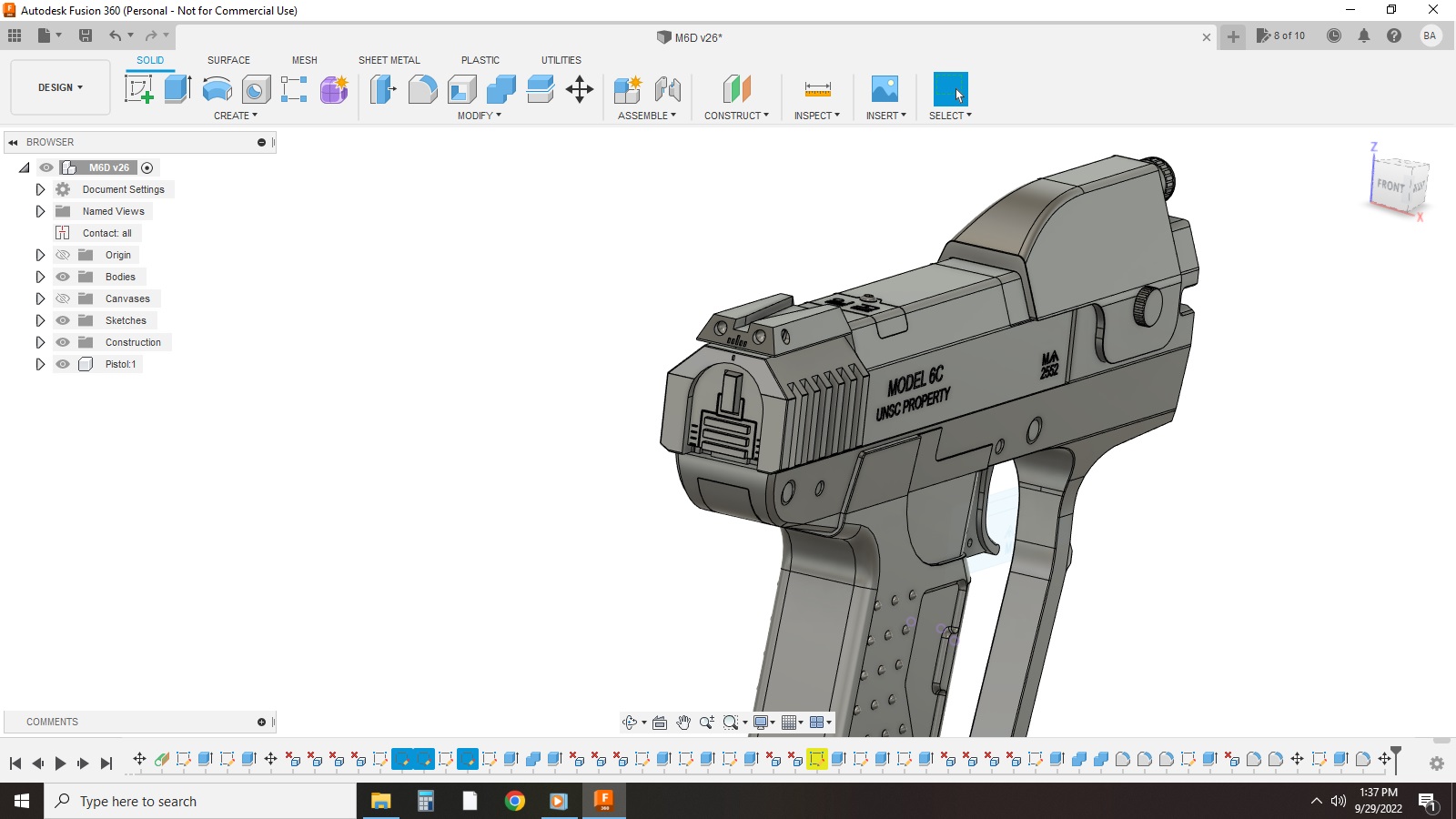Switch to the PLASTIC tab

(x=480, y=60)
